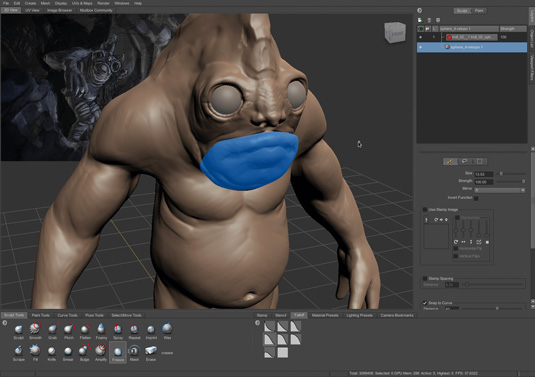Expand the Layers panel options arrow
The height and width of the screenshot is (377, 535).
(420, 11)
